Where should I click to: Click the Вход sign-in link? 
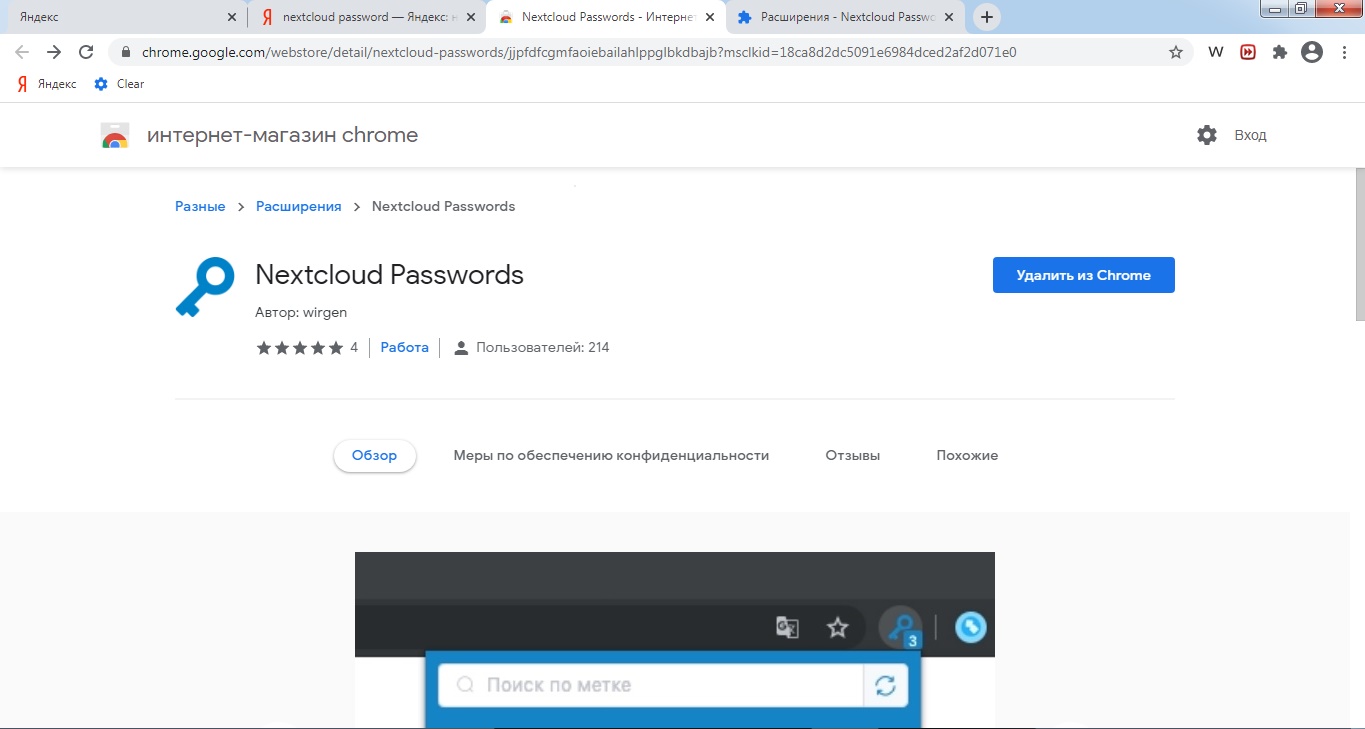tap(1250, 135)
